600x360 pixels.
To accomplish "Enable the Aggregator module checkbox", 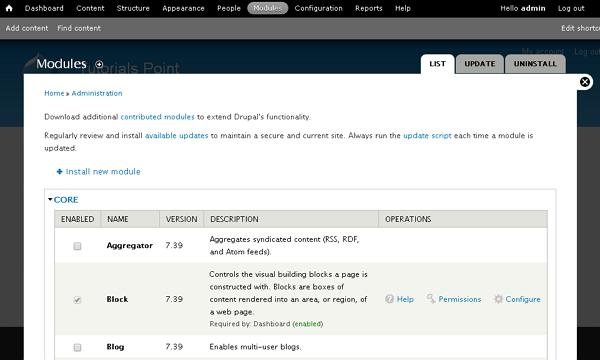I will (x=77, y=246).
